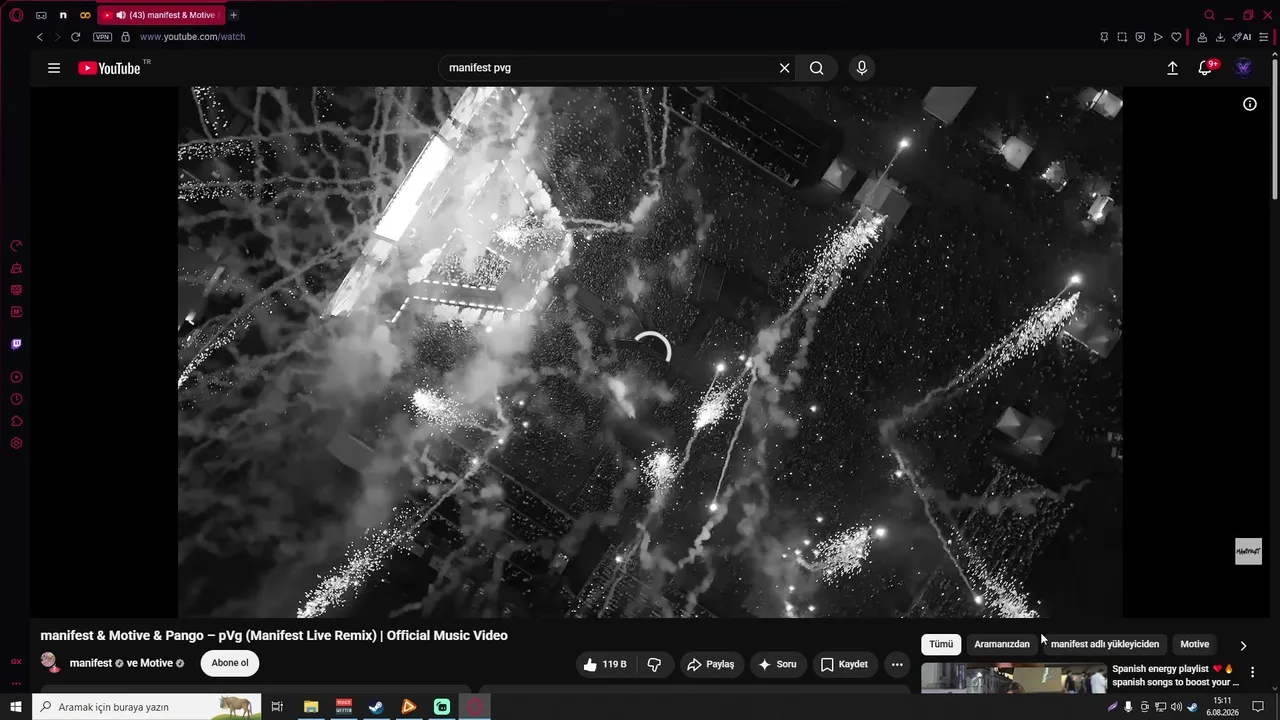The width and height of the screenshot is (1280, 720).
Task: Open the account avatar menu
Action: tap(1243, 68)
